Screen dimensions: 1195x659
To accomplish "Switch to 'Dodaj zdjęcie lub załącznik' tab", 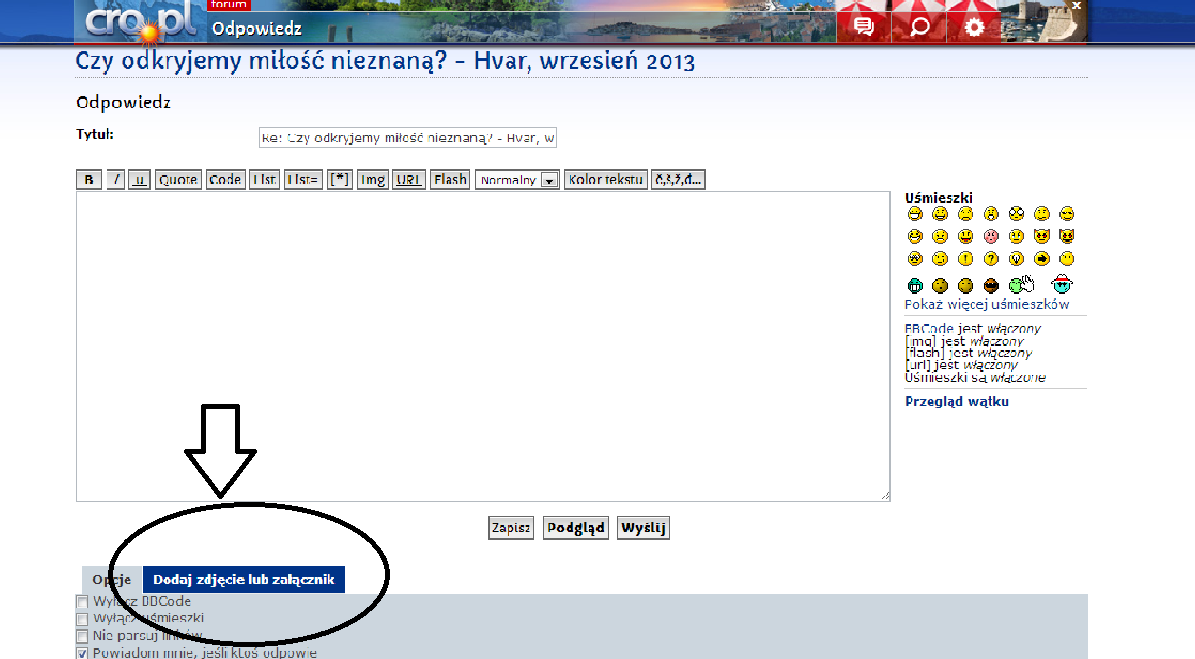I will coord(244,580).
